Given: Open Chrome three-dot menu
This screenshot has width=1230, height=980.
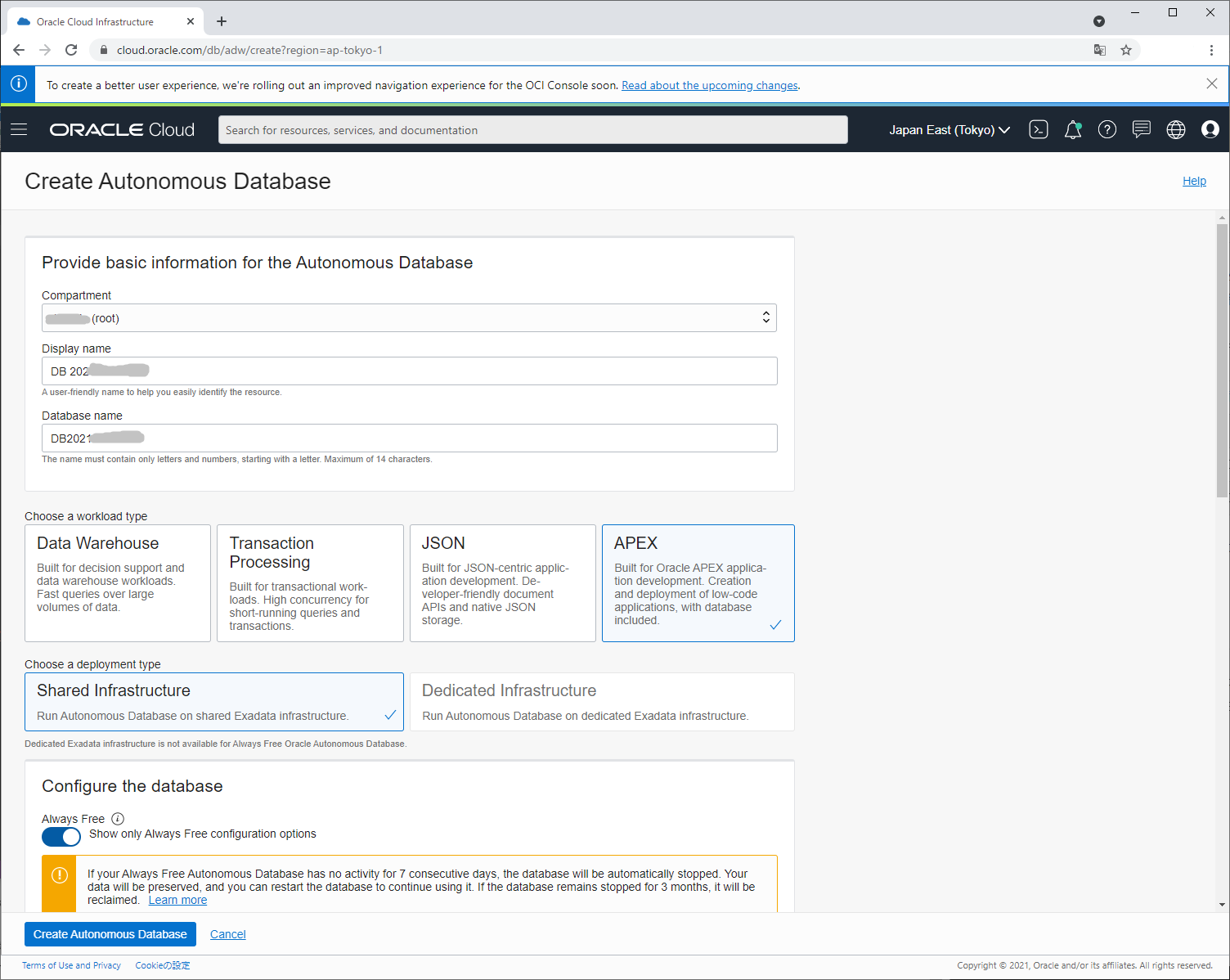Looking at the screenshot, I should point(1211,50).
